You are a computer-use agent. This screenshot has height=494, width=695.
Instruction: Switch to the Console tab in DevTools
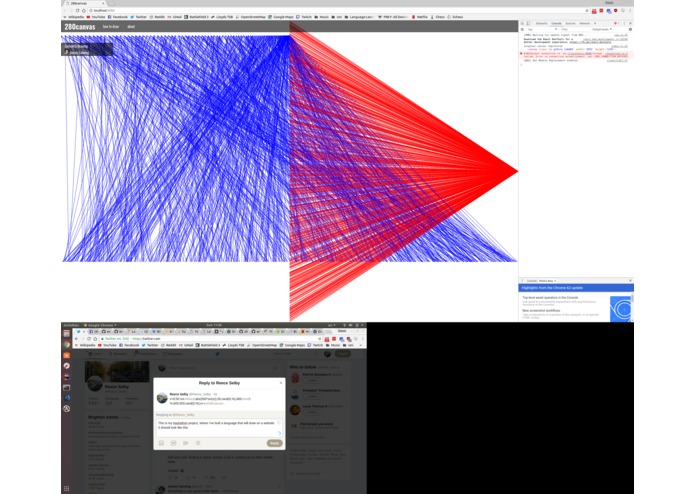(556, 23)
